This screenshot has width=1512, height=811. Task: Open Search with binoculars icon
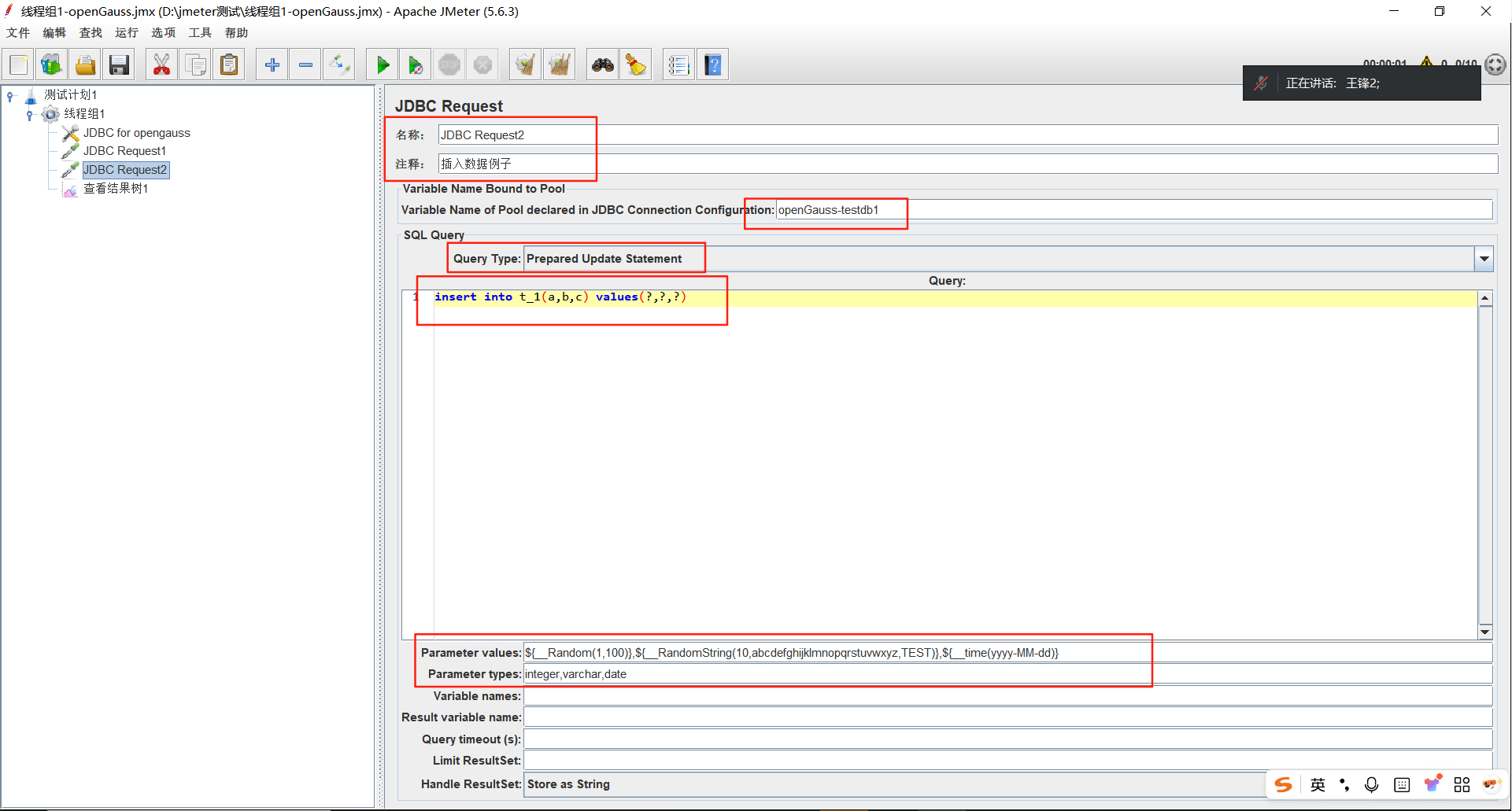click(603, 65)
